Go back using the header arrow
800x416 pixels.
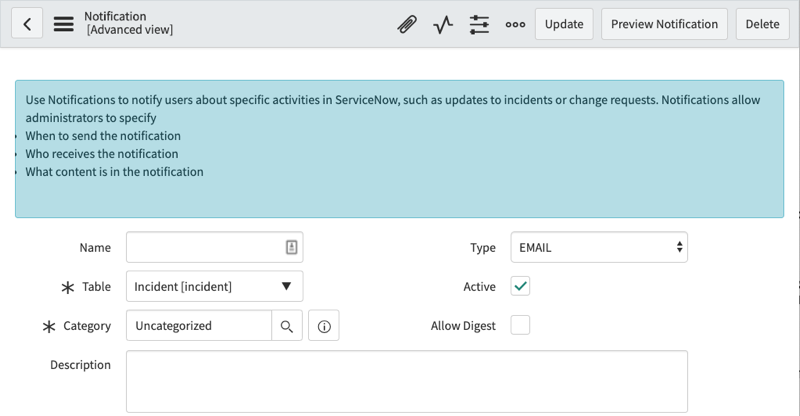27,23
